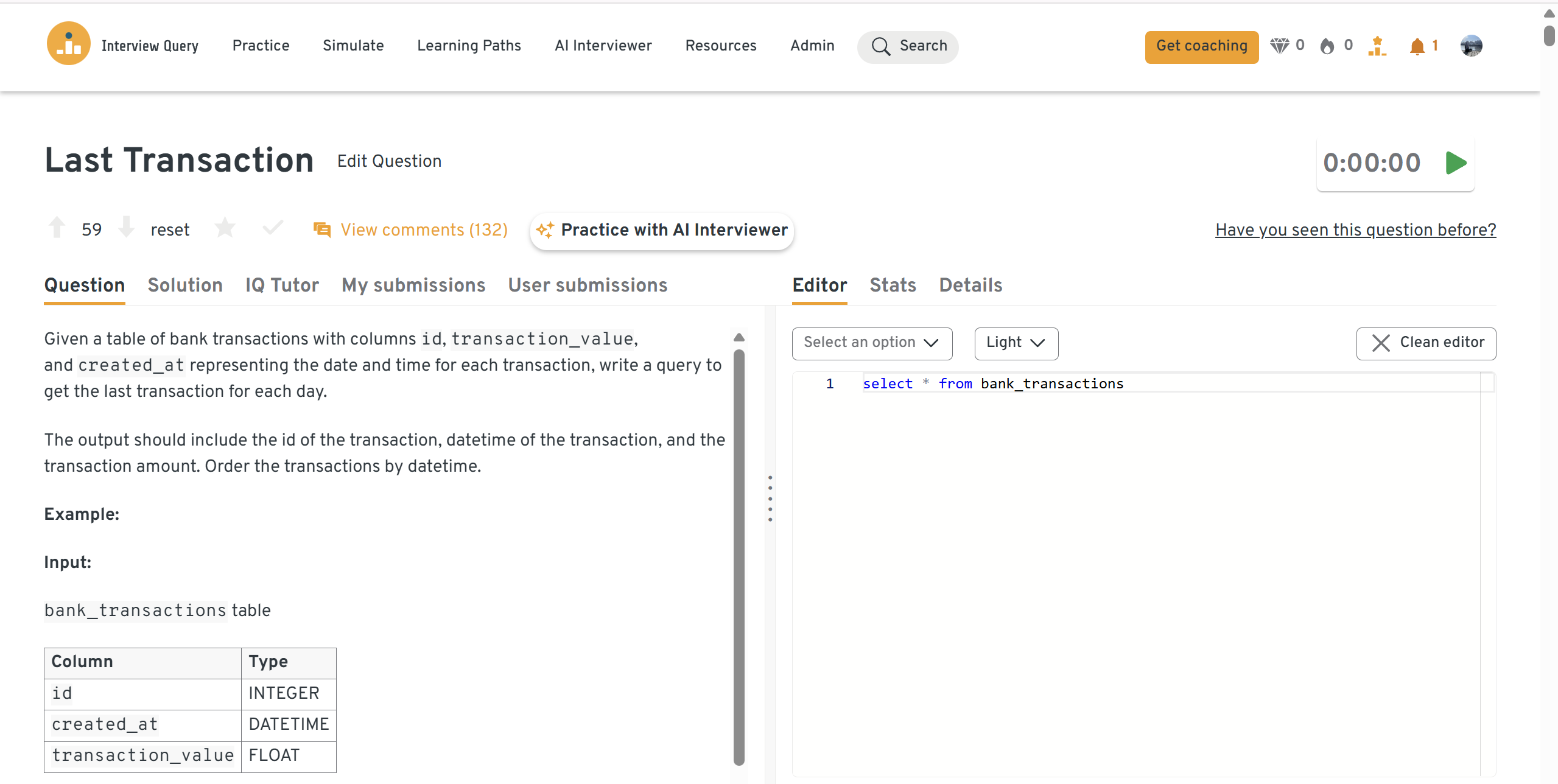Downvote the question with the down arrow

pyautogui.click(x=127, y=228)
